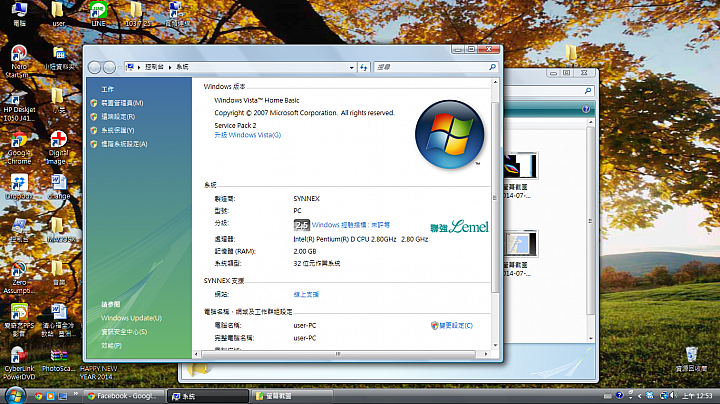Open the Nero StartSmart shortcut
Screen dimensions: 720x404
coord(18,62)
